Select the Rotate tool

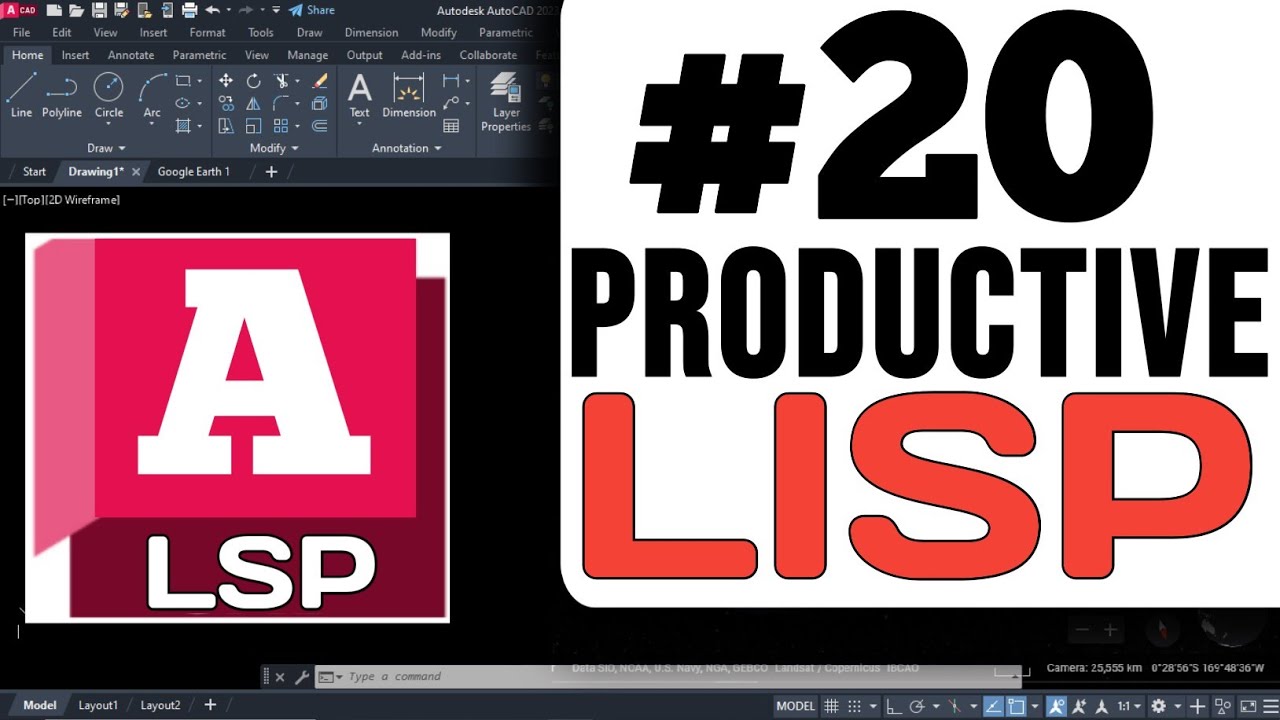pyautogui.click(x=254, y=80)
